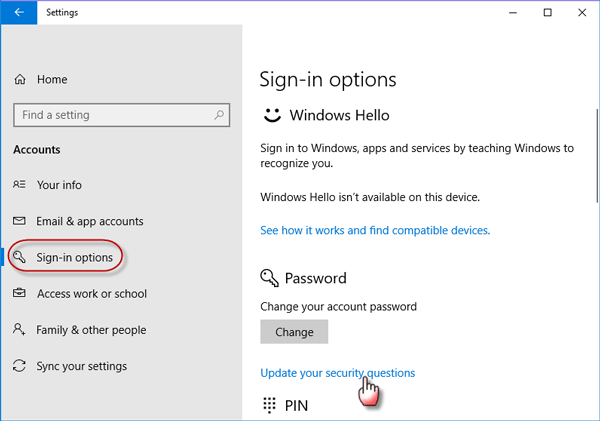Maximize the Settings window
The width and height of the screenshot is (600, 421).
[548, 13]
